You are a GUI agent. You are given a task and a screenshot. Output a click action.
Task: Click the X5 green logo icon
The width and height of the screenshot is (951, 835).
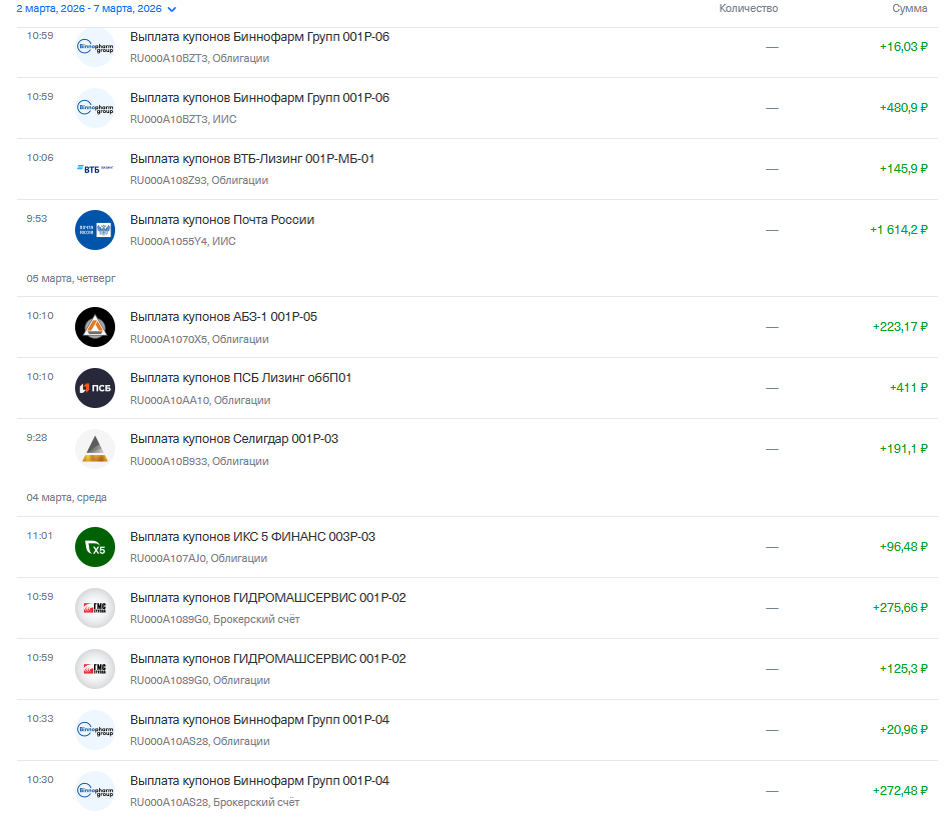pyautogui.click(x=95, y=547)
